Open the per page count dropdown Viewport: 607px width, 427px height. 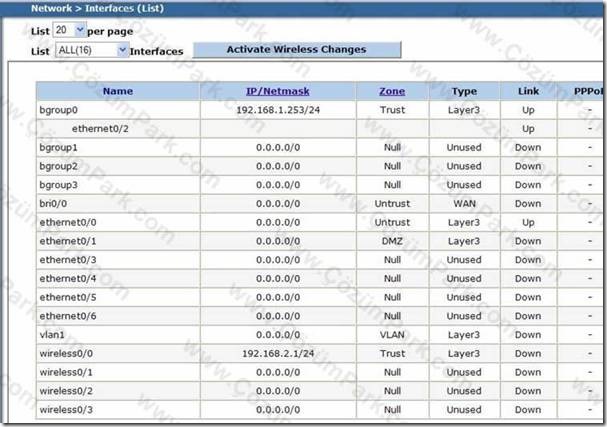tap(69, 30)
